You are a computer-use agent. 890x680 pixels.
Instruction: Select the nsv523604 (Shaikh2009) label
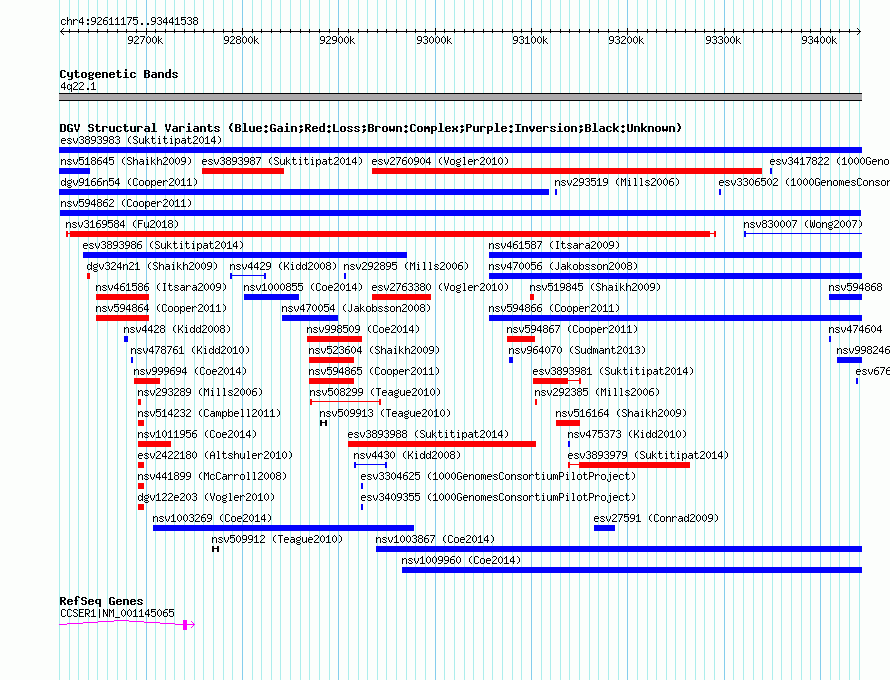click(375, 350)
